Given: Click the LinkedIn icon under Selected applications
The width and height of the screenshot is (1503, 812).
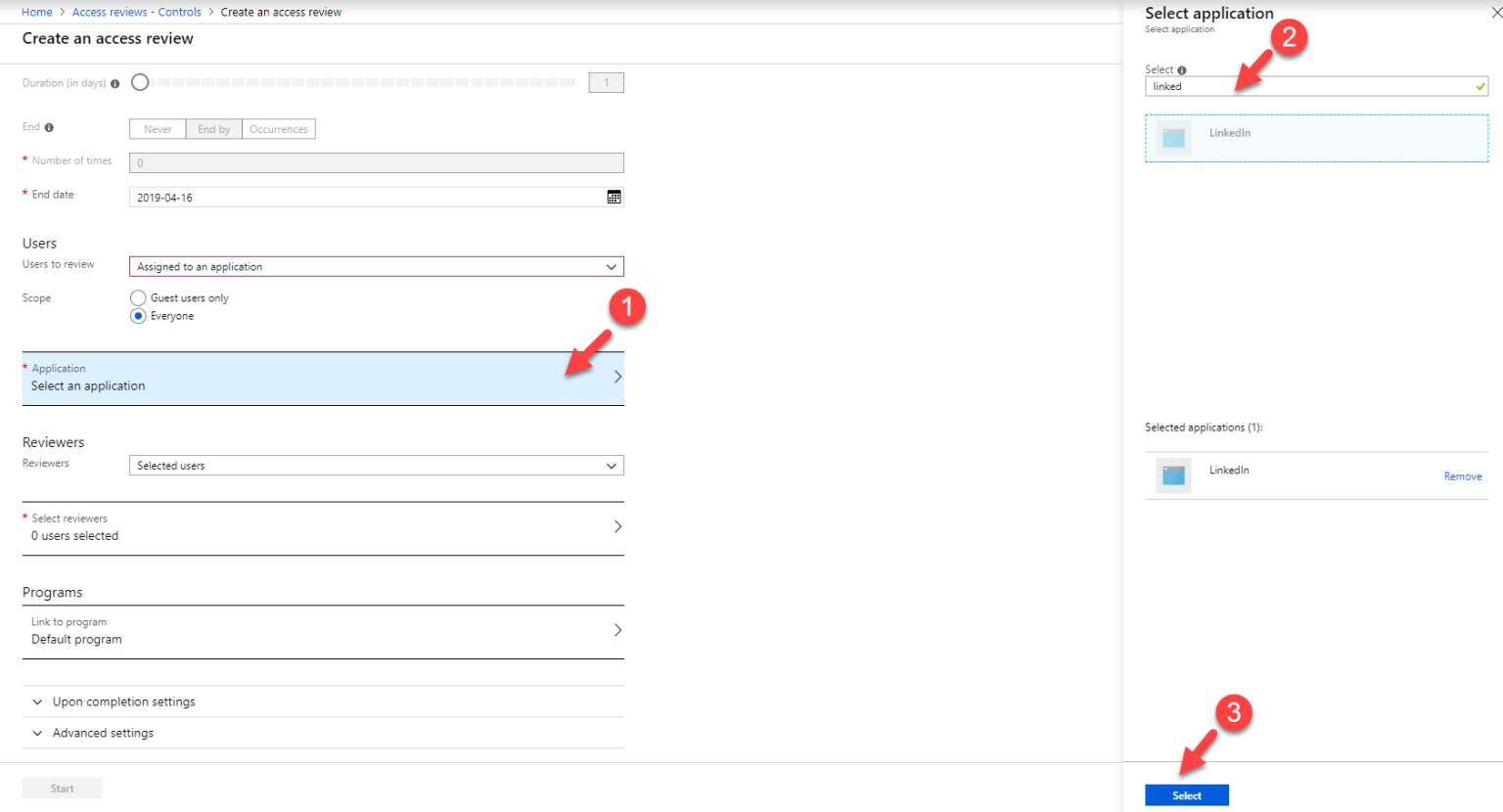Looking at the screenshot, I should pos(1173,474).
